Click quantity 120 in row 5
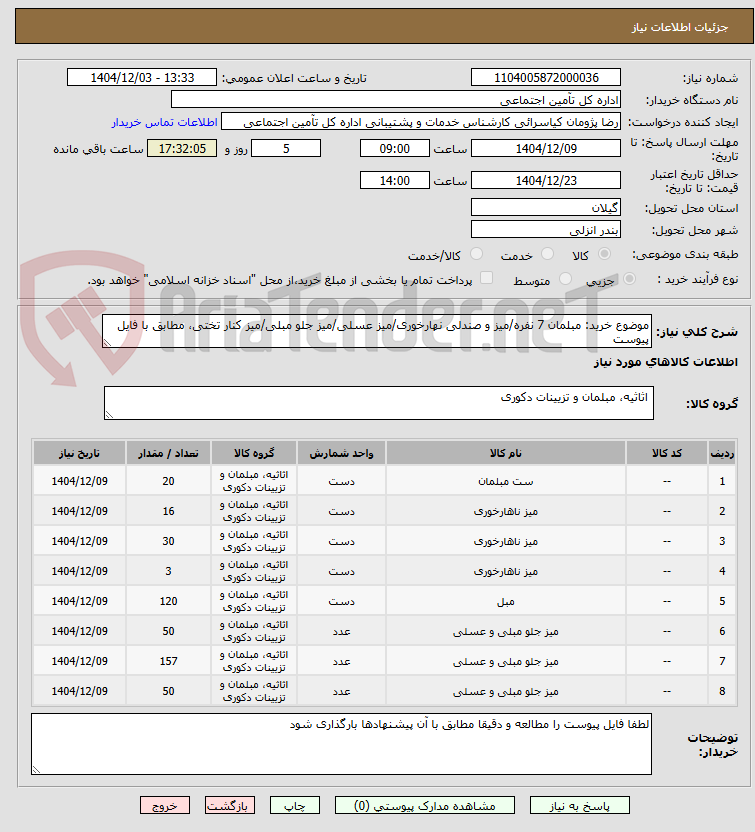755x832 pixels. click(x=168, y=601)
